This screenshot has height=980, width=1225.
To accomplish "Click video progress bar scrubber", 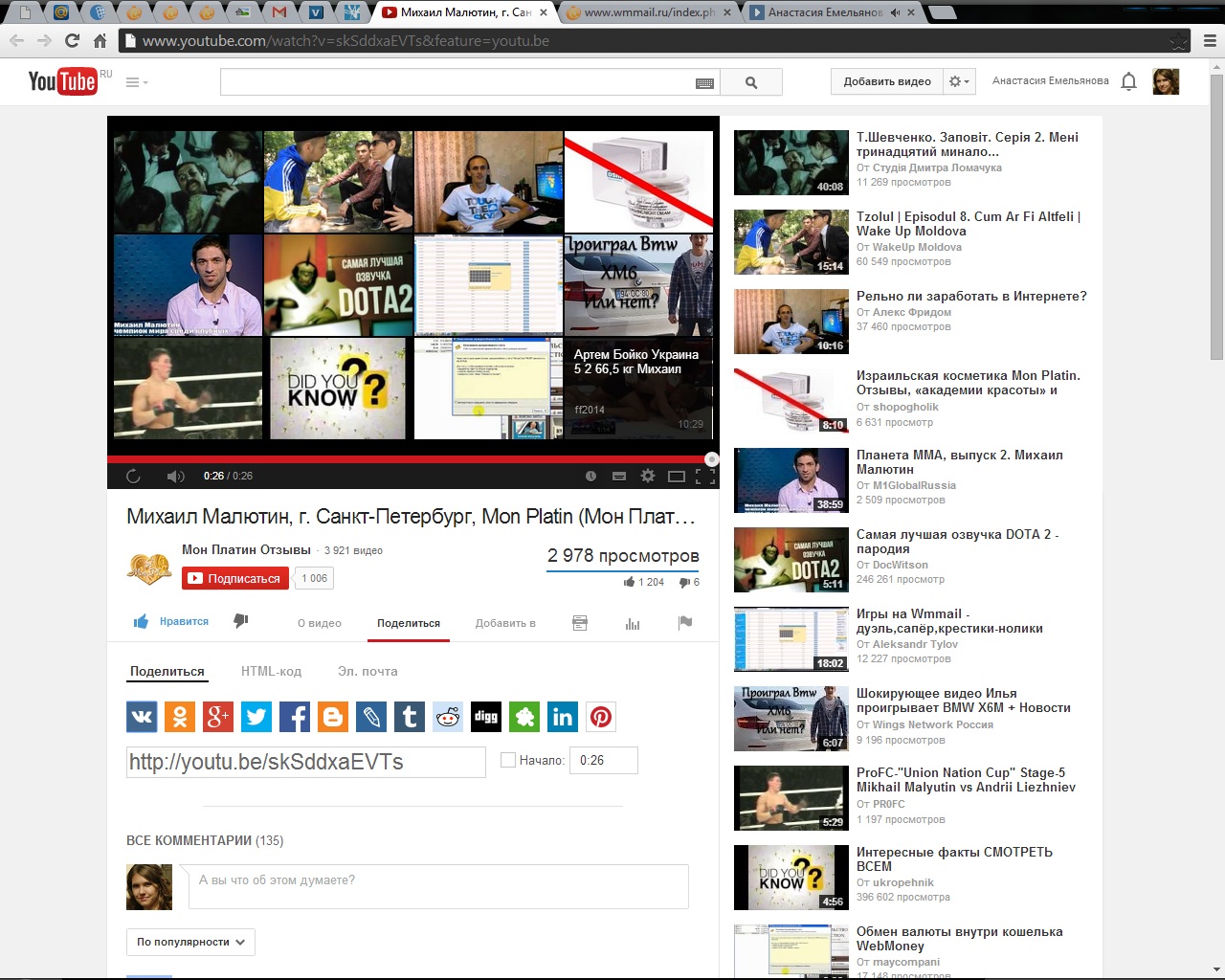I will [x=711, y=459].
